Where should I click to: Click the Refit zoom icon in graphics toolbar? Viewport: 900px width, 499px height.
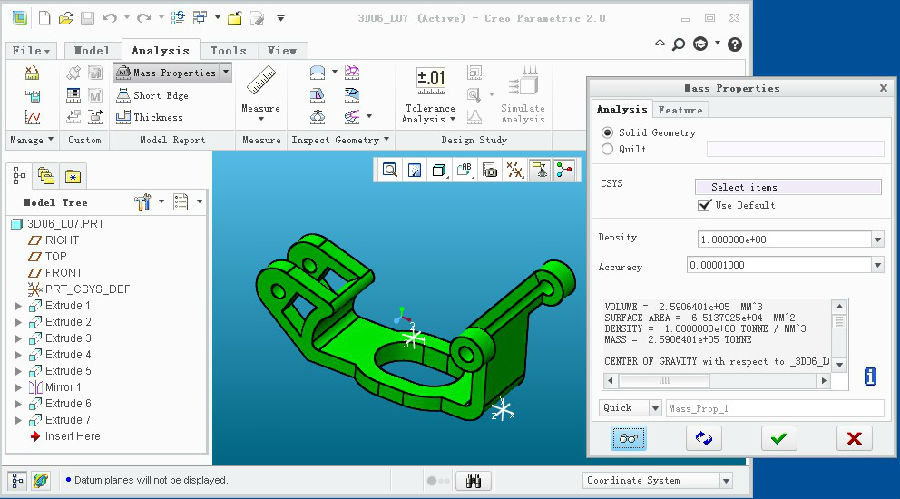pos(388,170)
